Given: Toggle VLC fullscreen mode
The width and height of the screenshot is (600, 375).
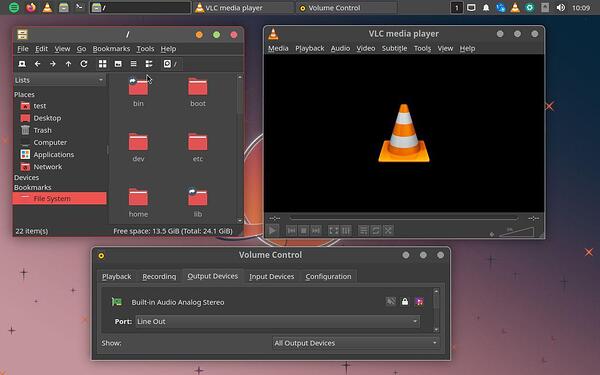Looking at the screenshot, I should click(x=333, y=230).
